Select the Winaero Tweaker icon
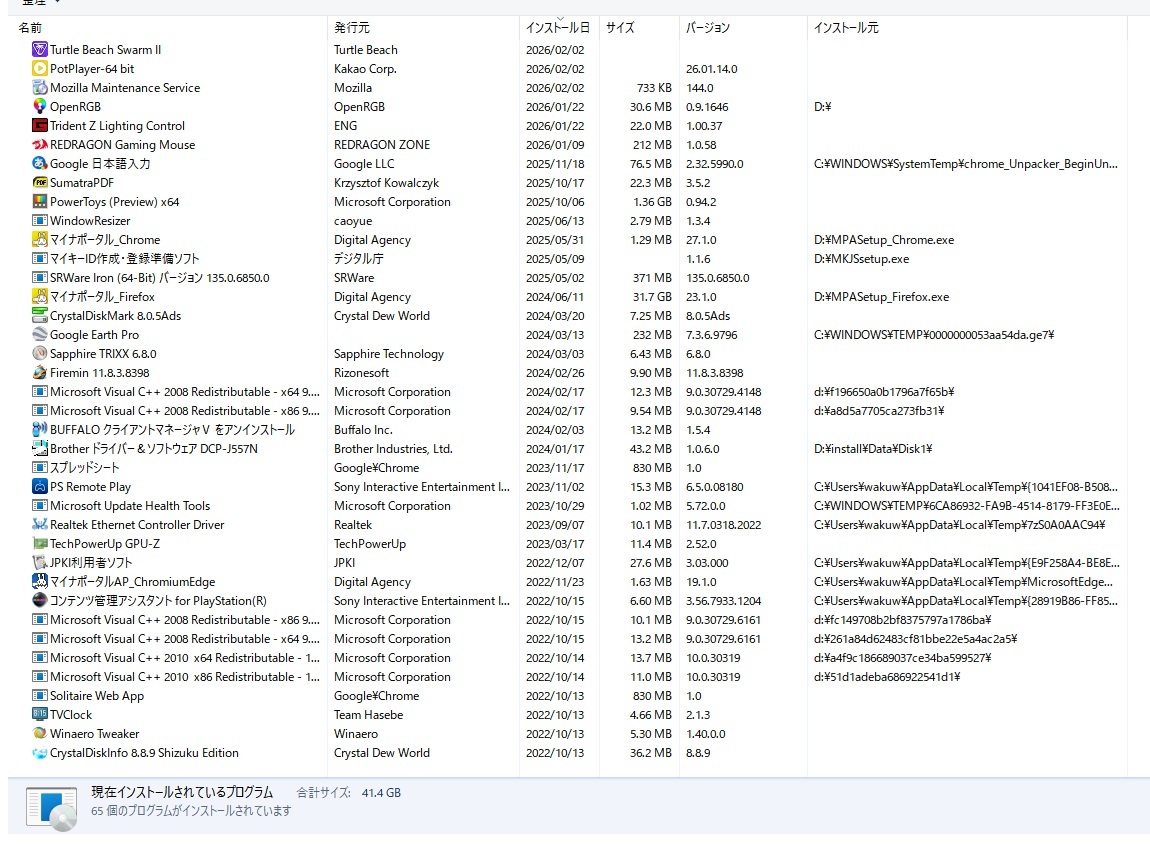Screen dimensions: 1150x861 [40, 734]
